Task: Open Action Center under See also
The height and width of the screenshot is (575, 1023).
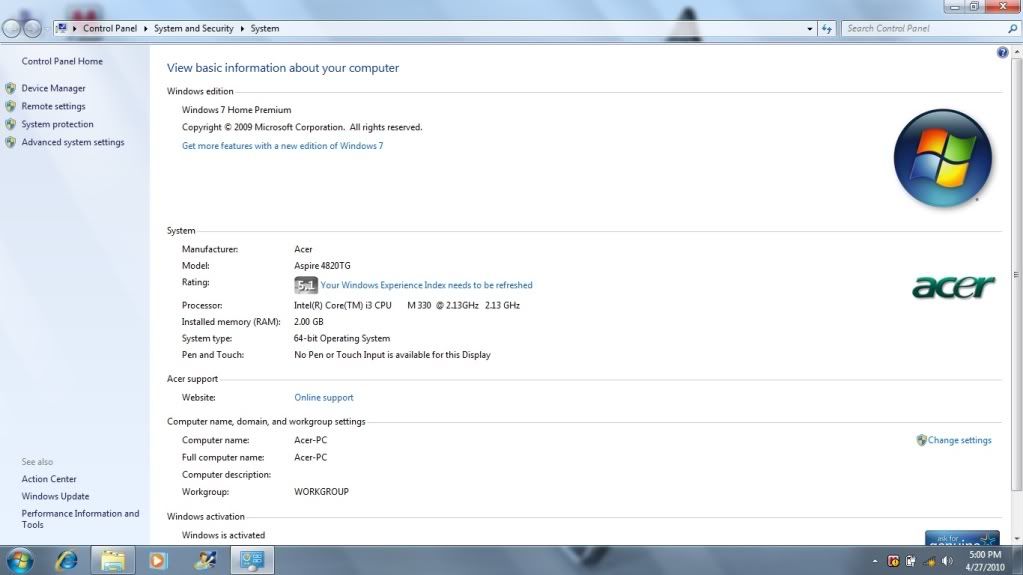Action: pyautogui.click(x=49, y=478)
